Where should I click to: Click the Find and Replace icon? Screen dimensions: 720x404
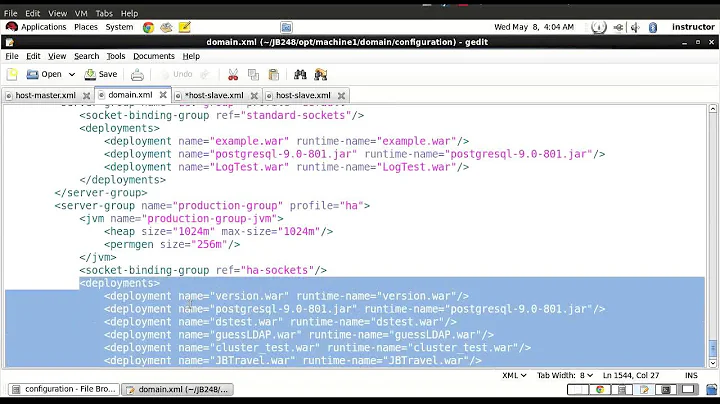[x=321, y=74]
